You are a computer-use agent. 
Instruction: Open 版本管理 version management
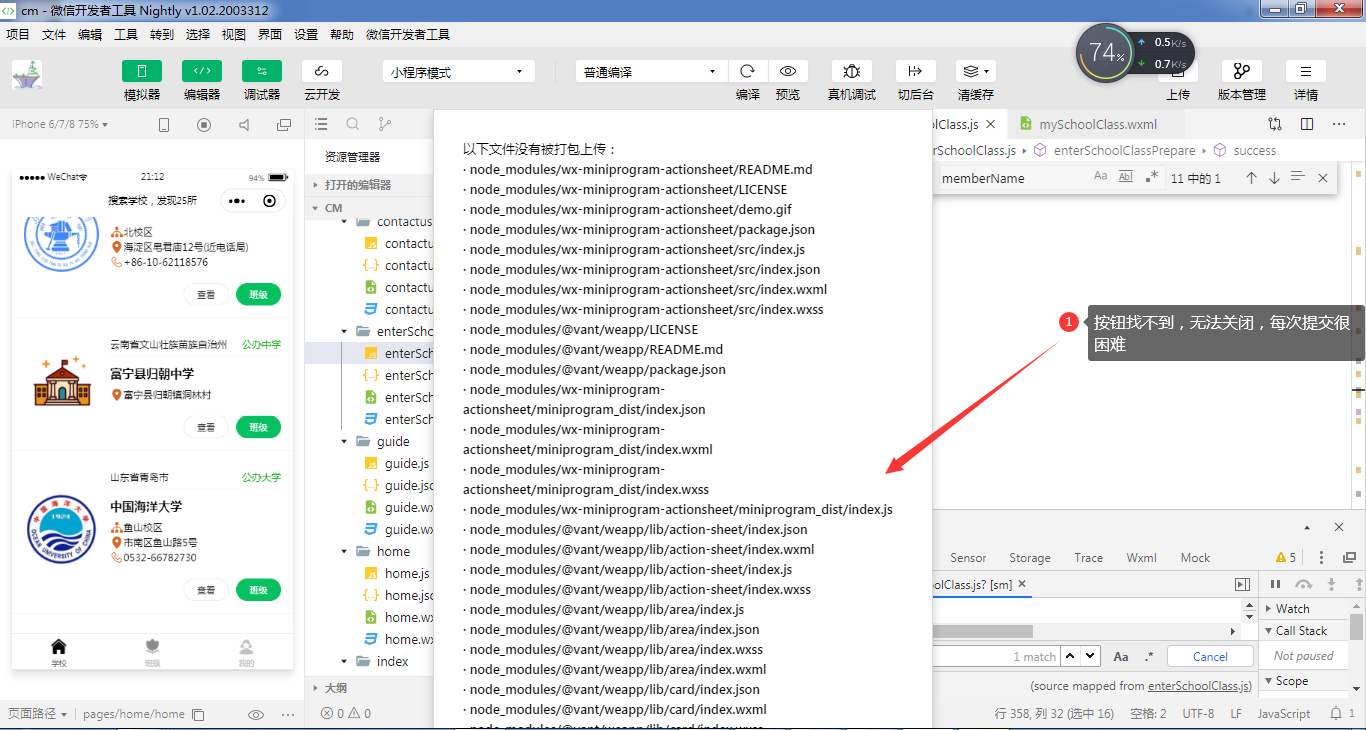coord(1242,71)
